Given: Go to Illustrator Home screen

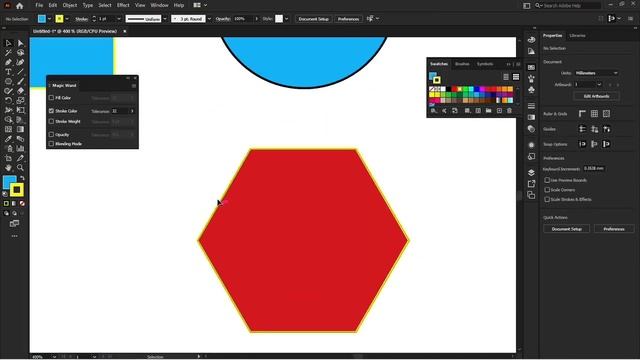Looking at the screenshot, I should pos(19,6).
